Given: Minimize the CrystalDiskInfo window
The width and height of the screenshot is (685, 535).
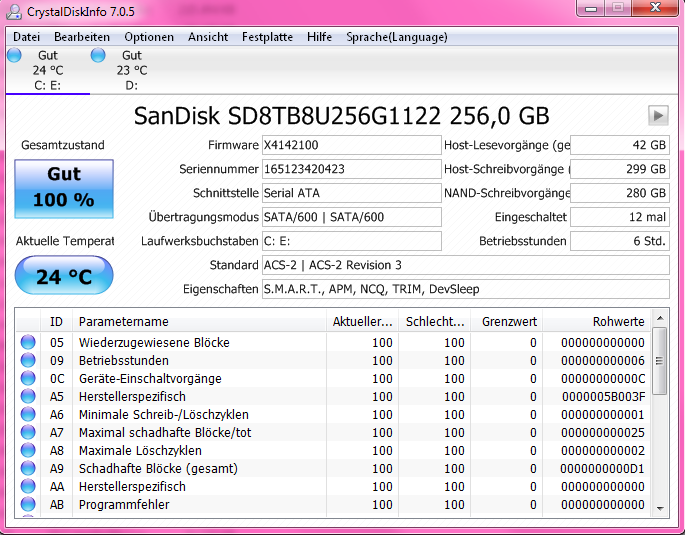Looking at the screenshot, I should (591, 8).
